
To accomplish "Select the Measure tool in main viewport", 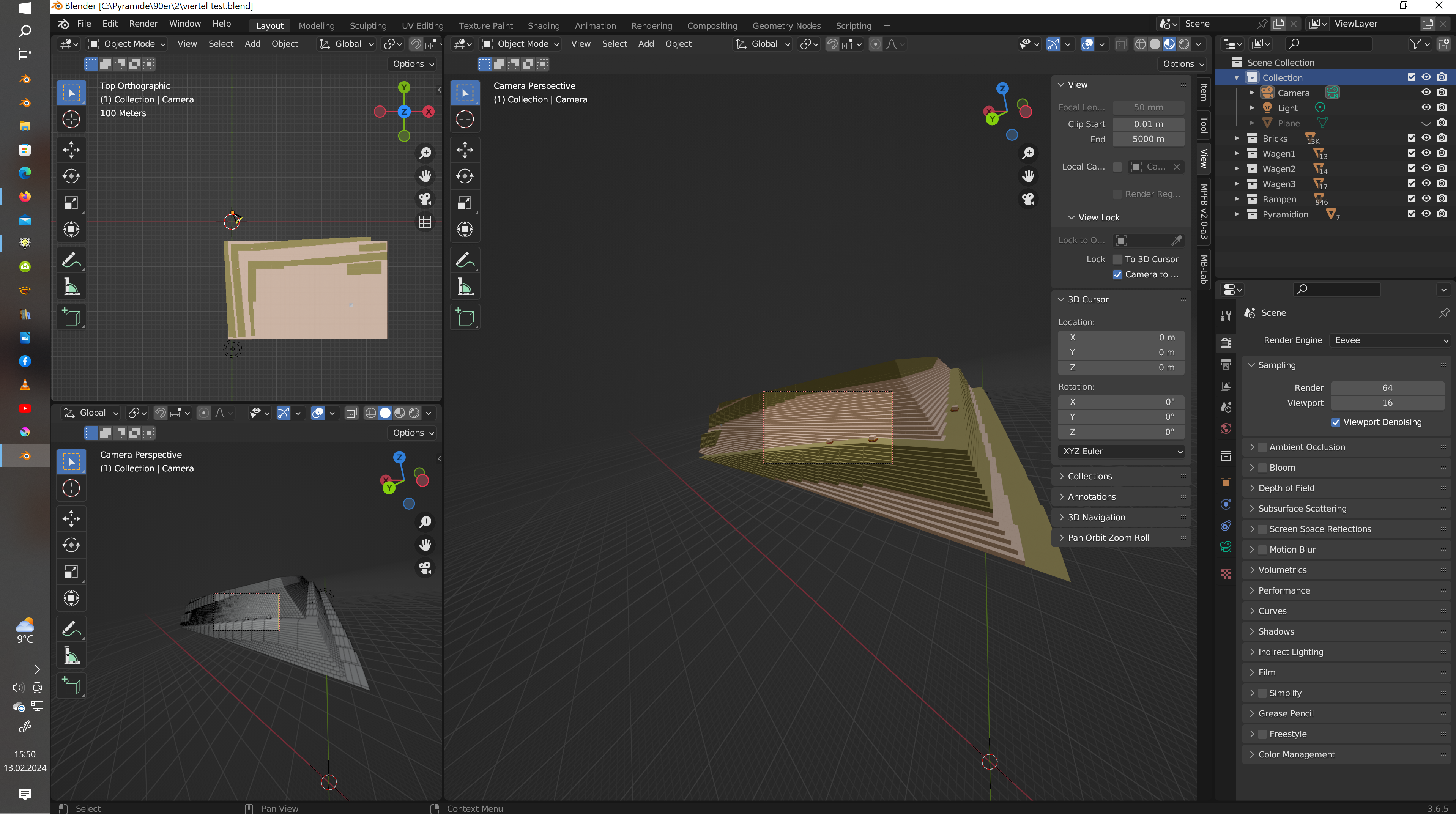I will pos(465,287).
